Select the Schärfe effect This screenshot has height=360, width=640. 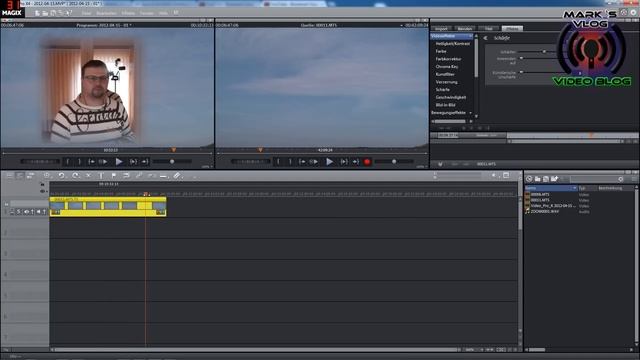pyautogui.click(x=442, y=90)
